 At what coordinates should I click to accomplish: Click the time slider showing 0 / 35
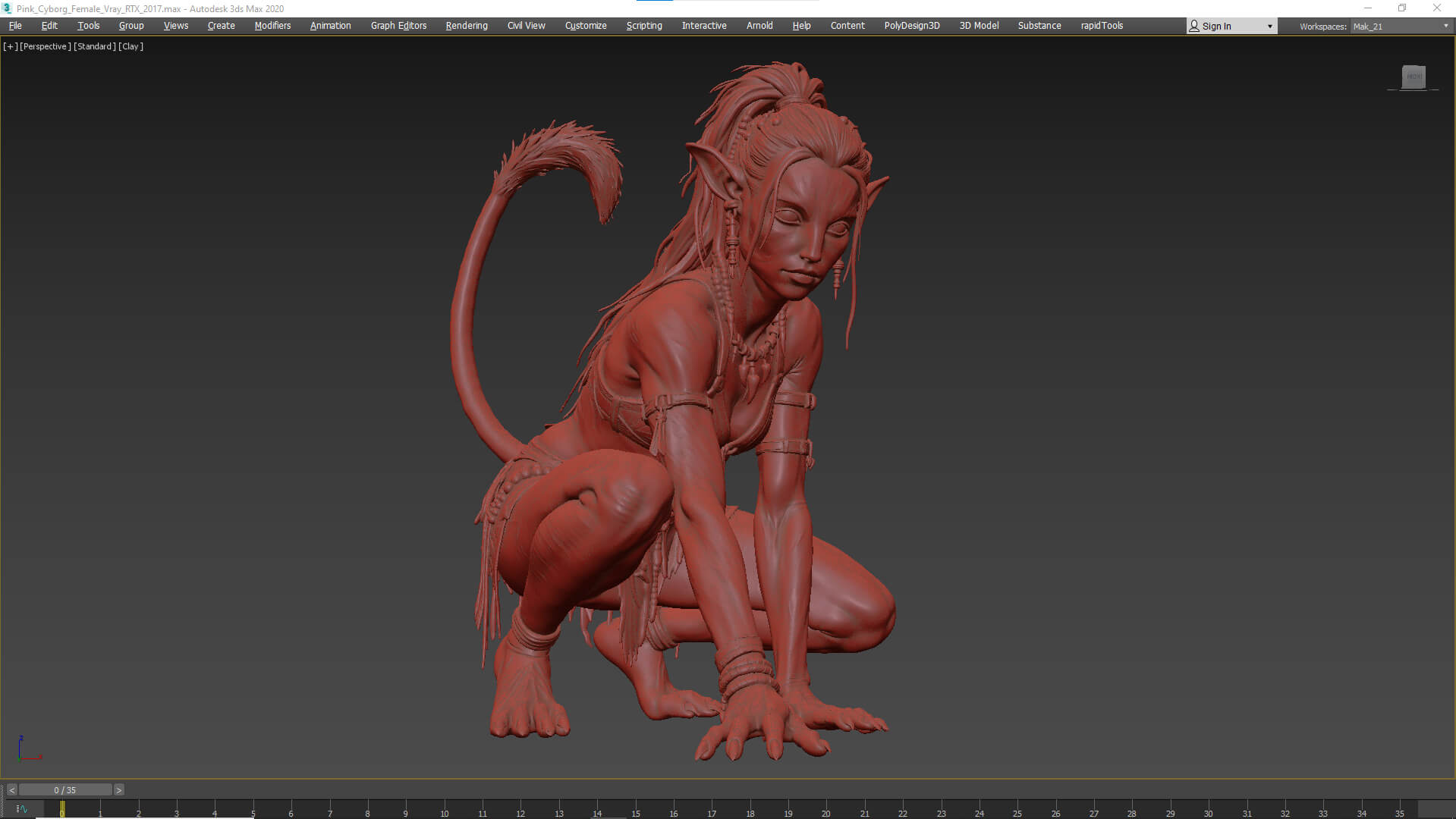(x=65, y=790)
